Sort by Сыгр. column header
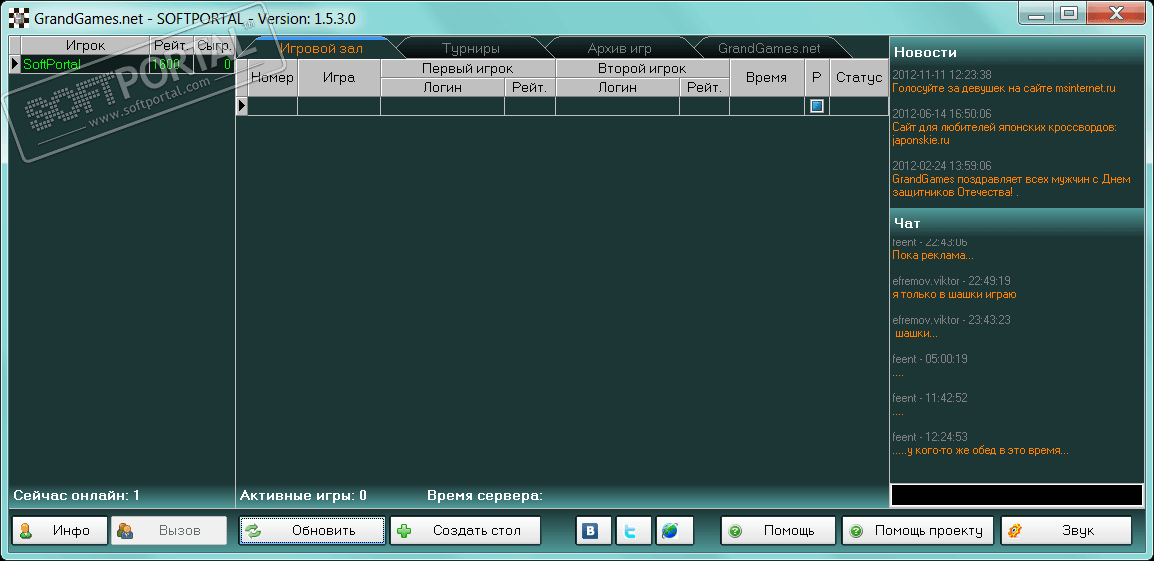Viewport: 1154px width, 561px height. (214, 46)
